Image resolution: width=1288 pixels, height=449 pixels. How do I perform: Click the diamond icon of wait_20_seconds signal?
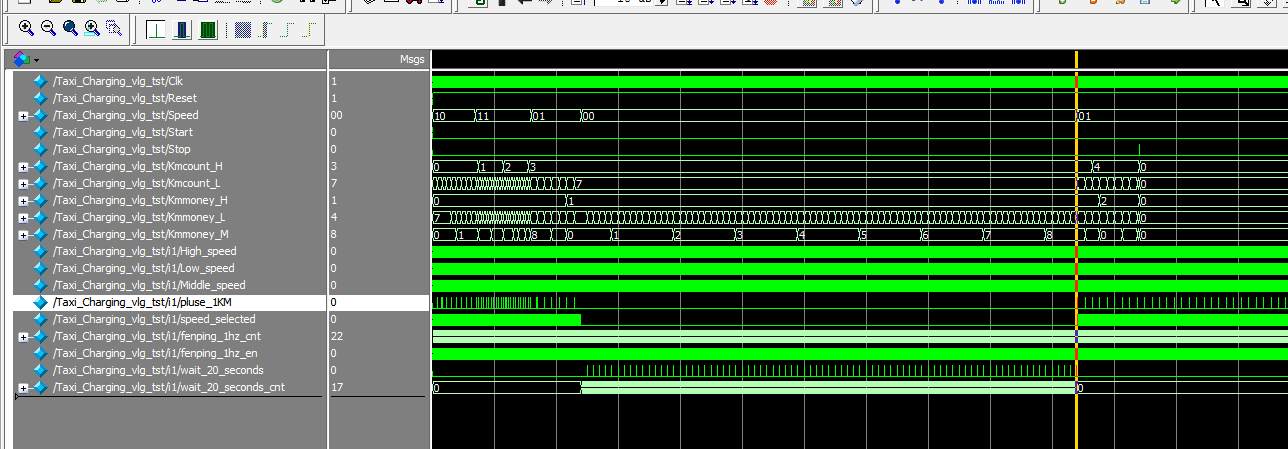point(40,370)
